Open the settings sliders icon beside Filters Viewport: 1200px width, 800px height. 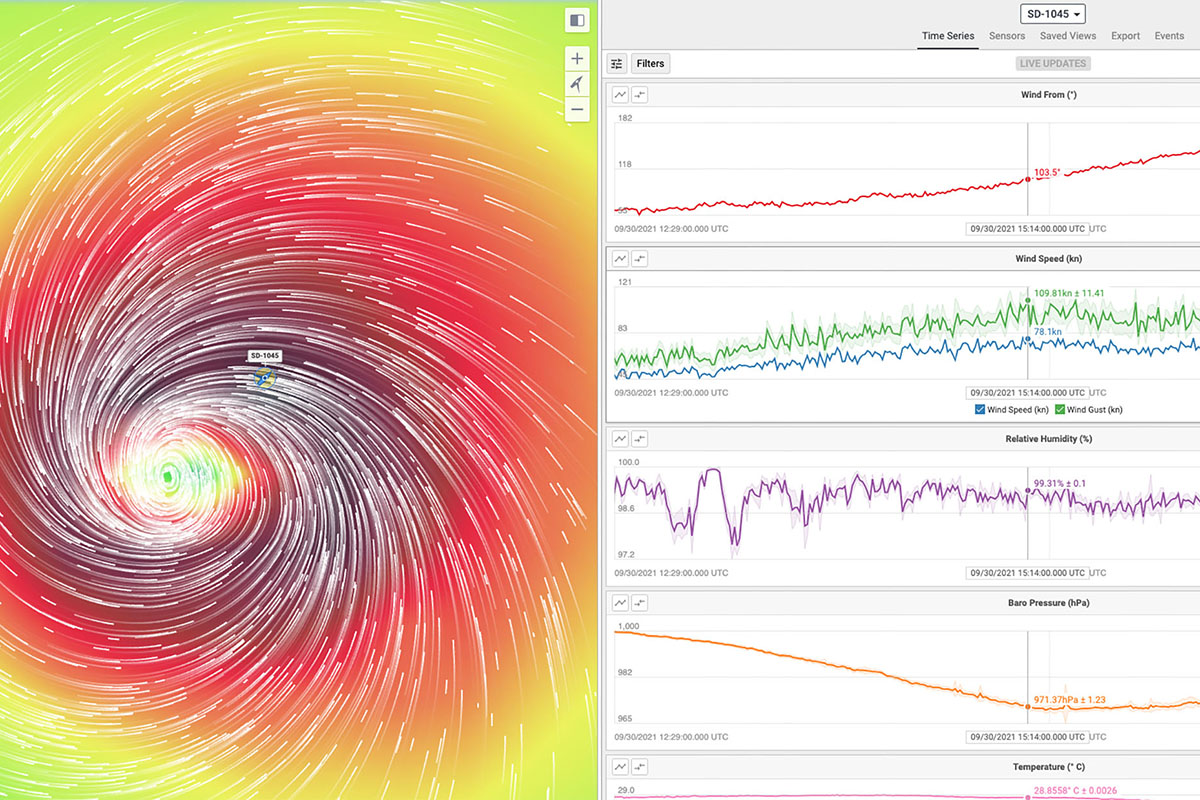tap(617, 63)
